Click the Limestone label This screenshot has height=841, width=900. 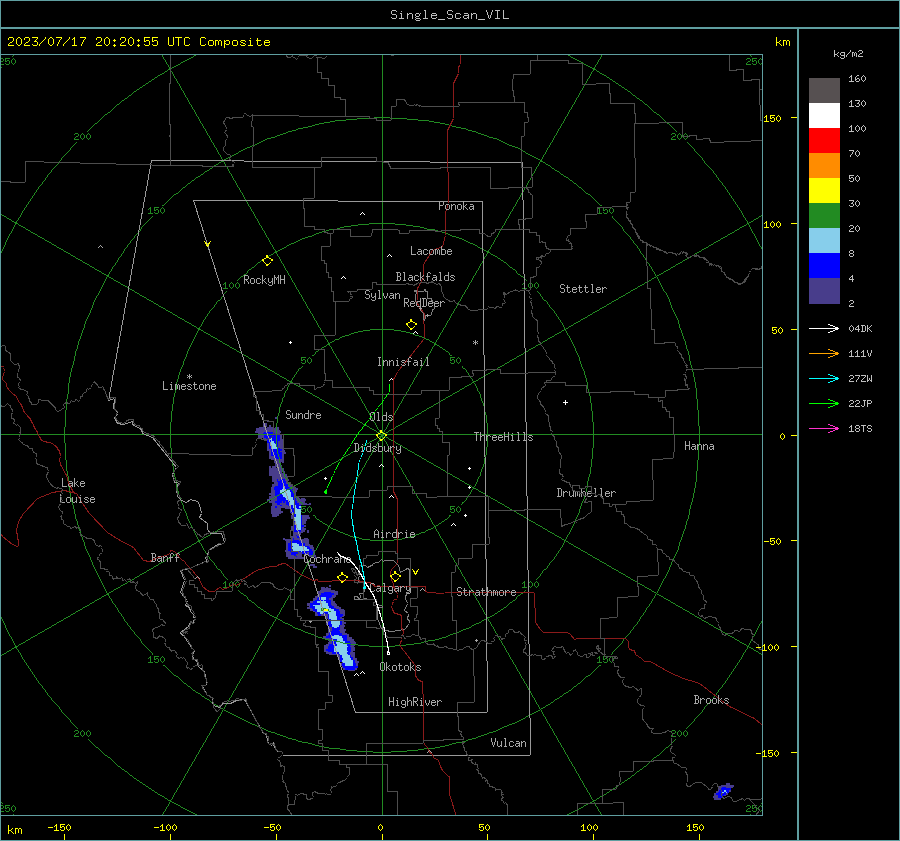pos(189,386)
